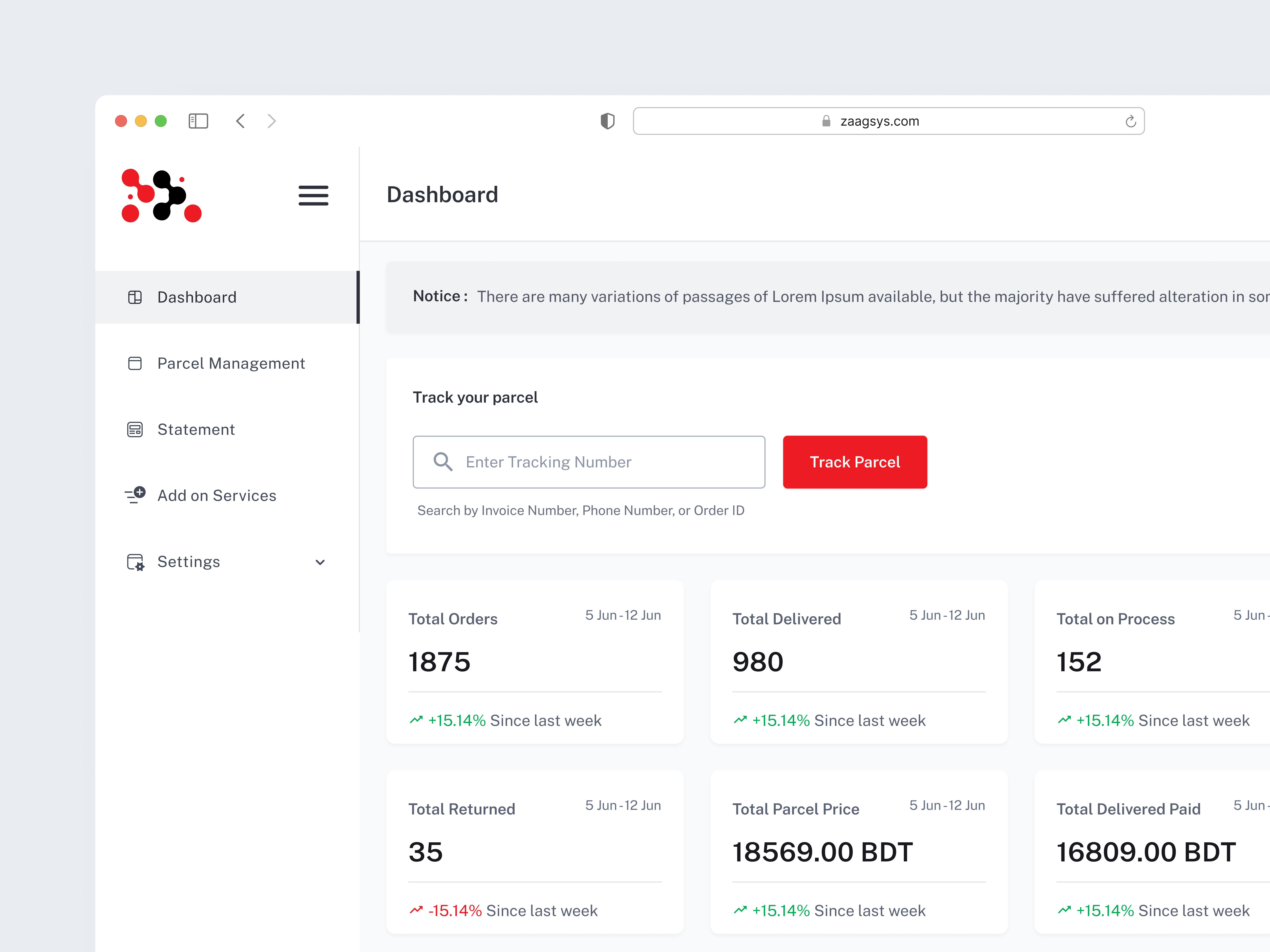Go back with the browser back arrow

[x=241, y=121]
